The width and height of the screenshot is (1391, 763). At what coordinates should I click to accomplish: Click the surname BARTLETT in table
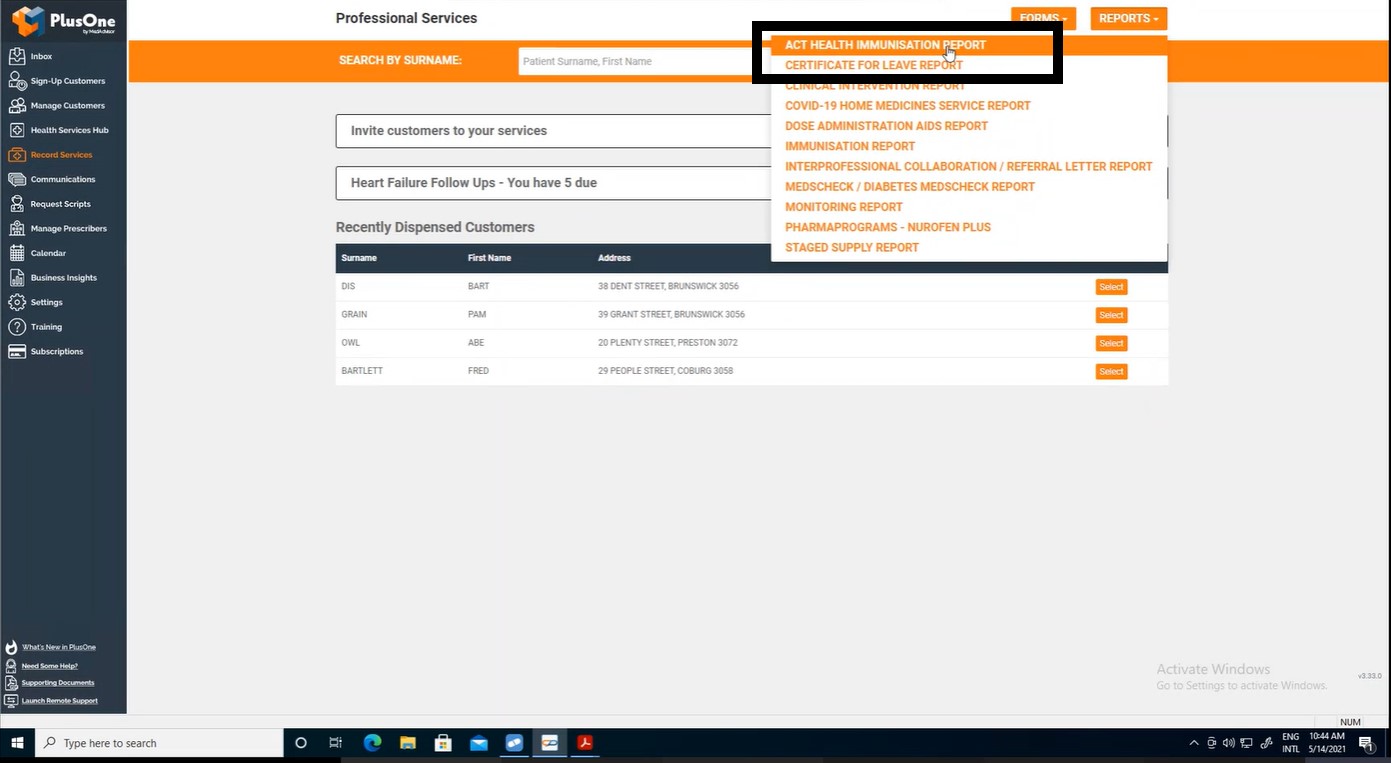click(362, 371)
